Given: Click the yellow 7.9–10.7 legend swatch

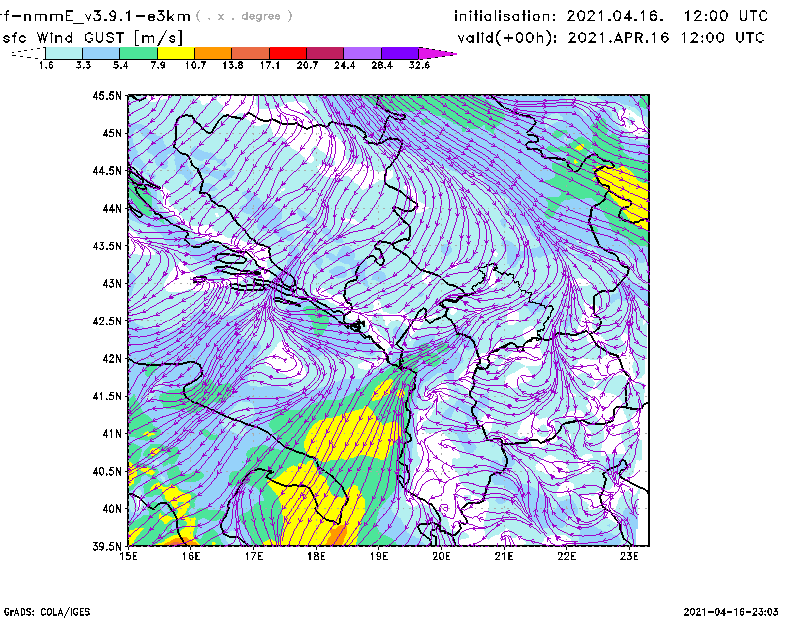Looking at the screenshot, I should point(176,53).
